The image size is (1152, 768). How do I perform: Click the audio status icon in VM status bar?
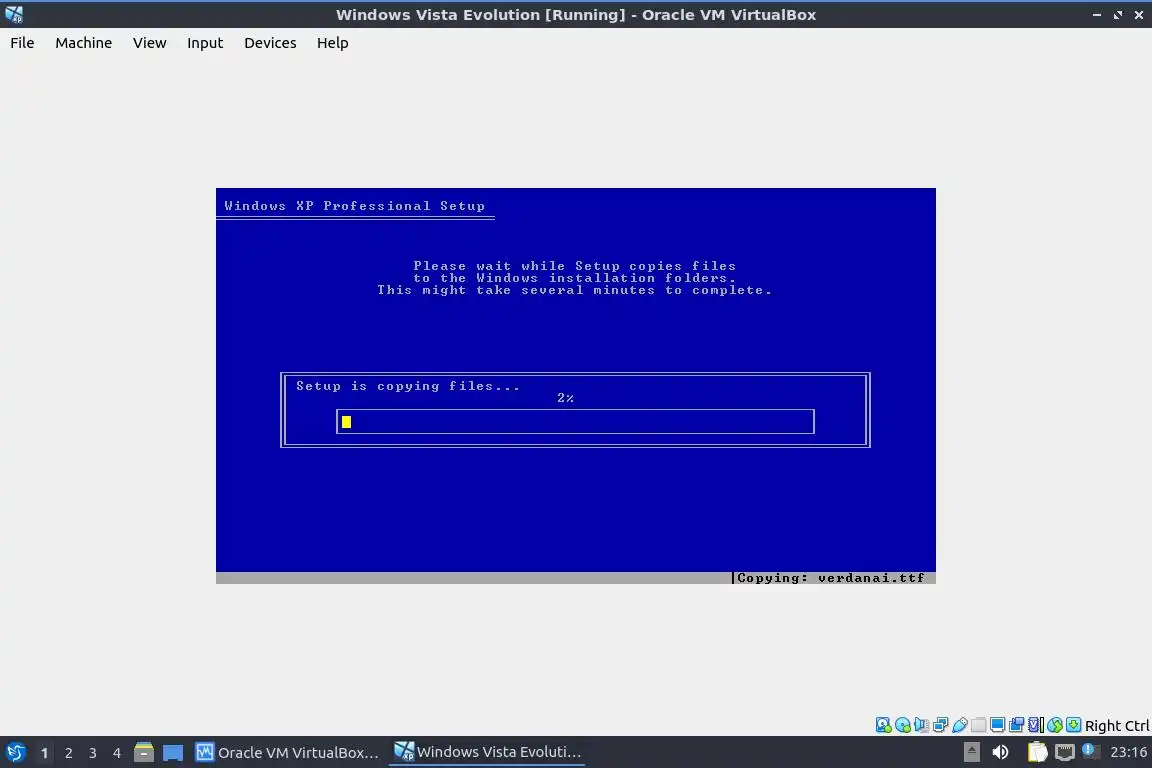[x=921, y=725]
